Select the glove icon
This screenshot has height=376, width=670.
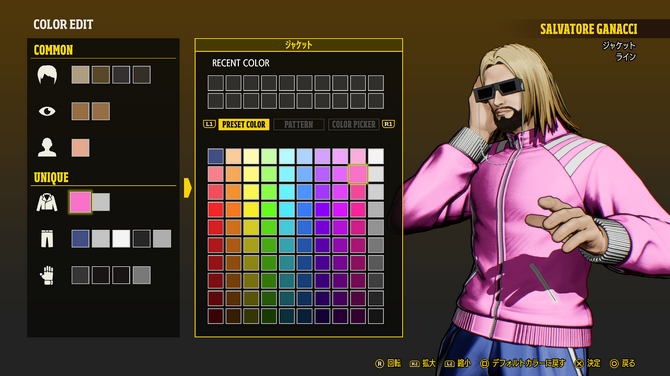point(47,275)
